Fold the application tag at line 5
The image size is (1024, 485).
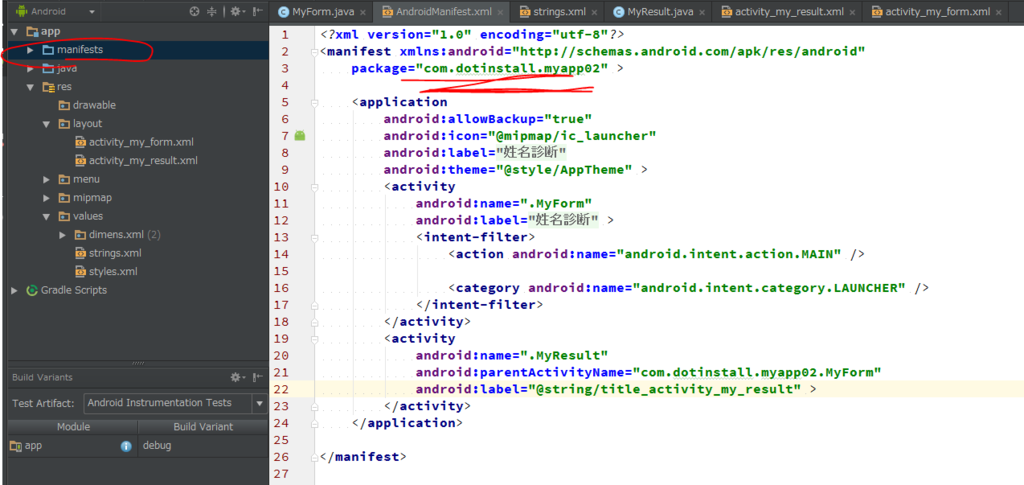[x=315, y=102]
